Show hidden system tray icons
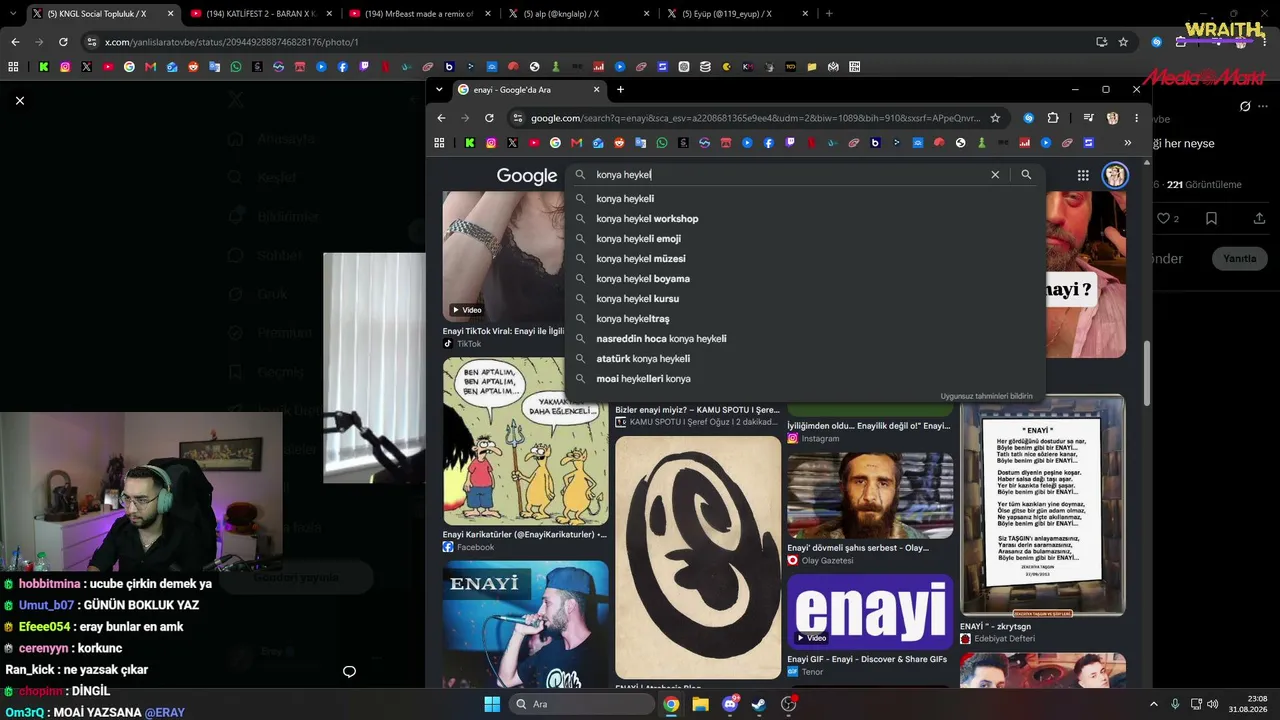The height and width of the screenshot is (720, 1280). click(1153, 704)
